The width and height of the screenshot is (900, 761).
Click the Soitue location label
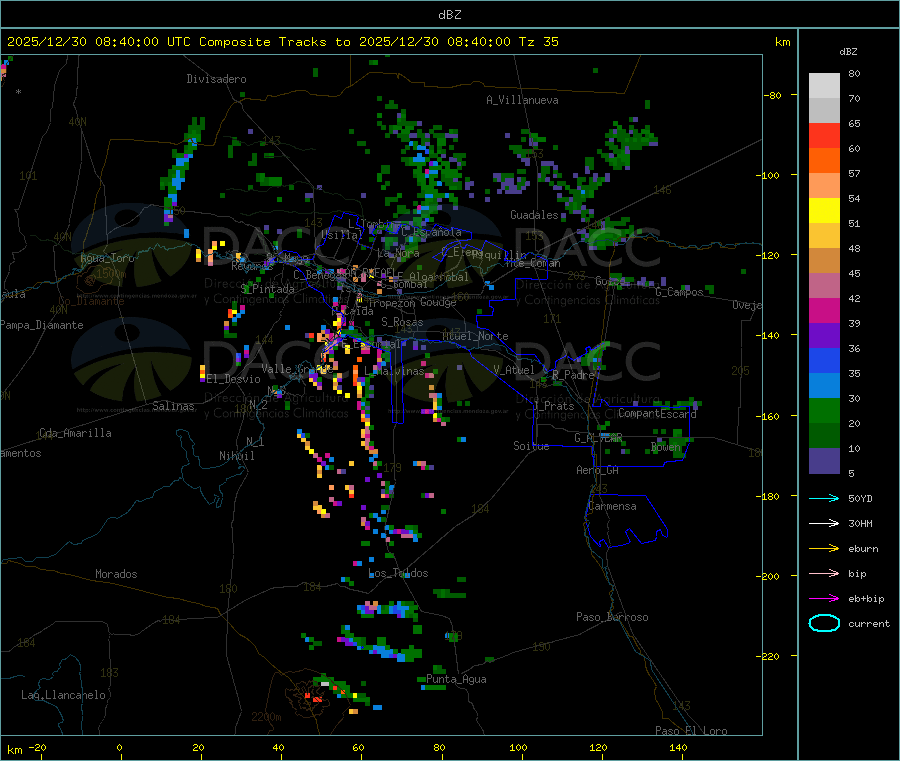click(531, 446)
